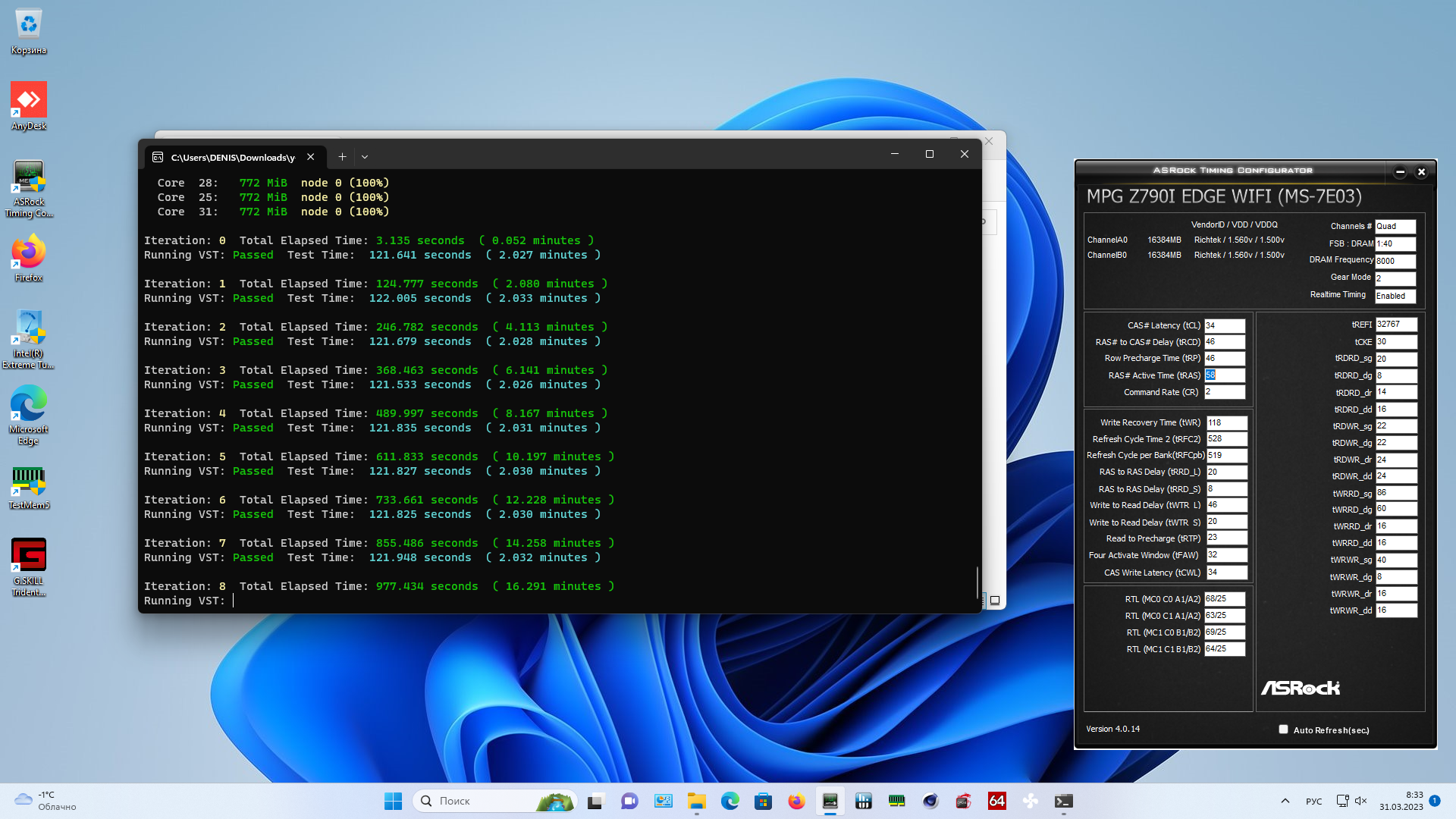Open the G.SKILL Trident desktop icon

(x=29, y=556)
